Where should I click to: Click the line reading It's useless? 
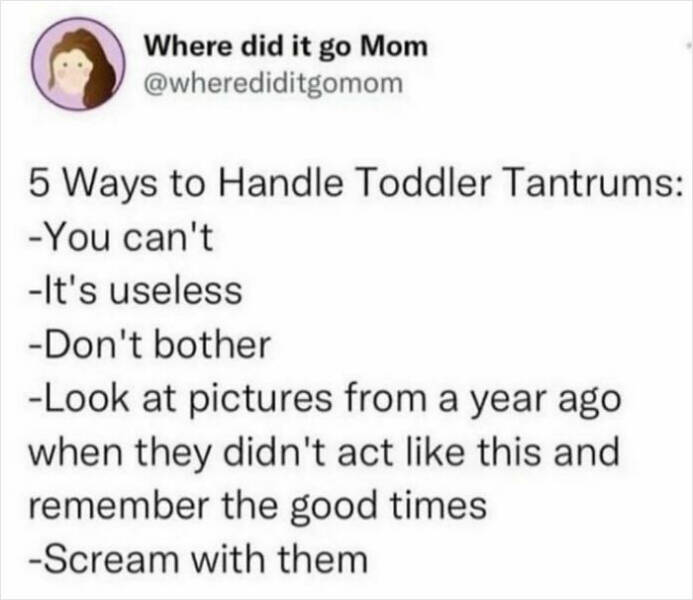pos(136,291)
